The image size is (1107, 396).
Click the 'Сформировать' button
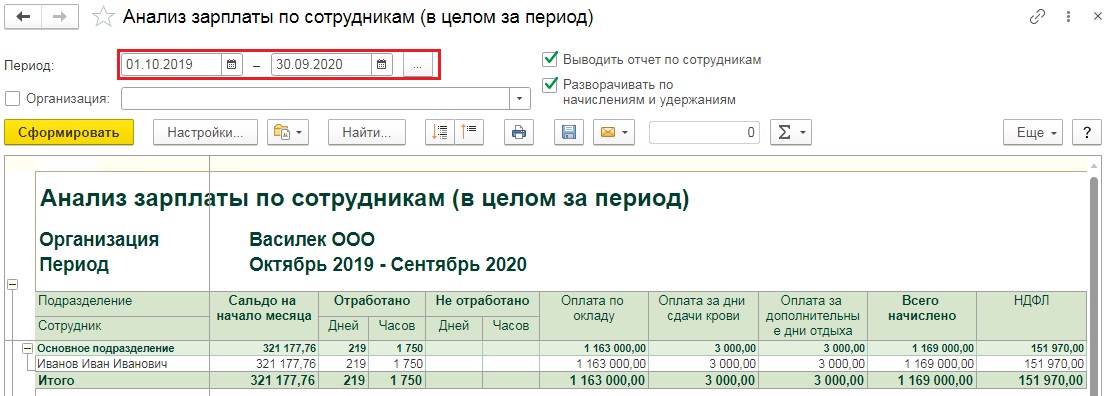pos(68,132)
